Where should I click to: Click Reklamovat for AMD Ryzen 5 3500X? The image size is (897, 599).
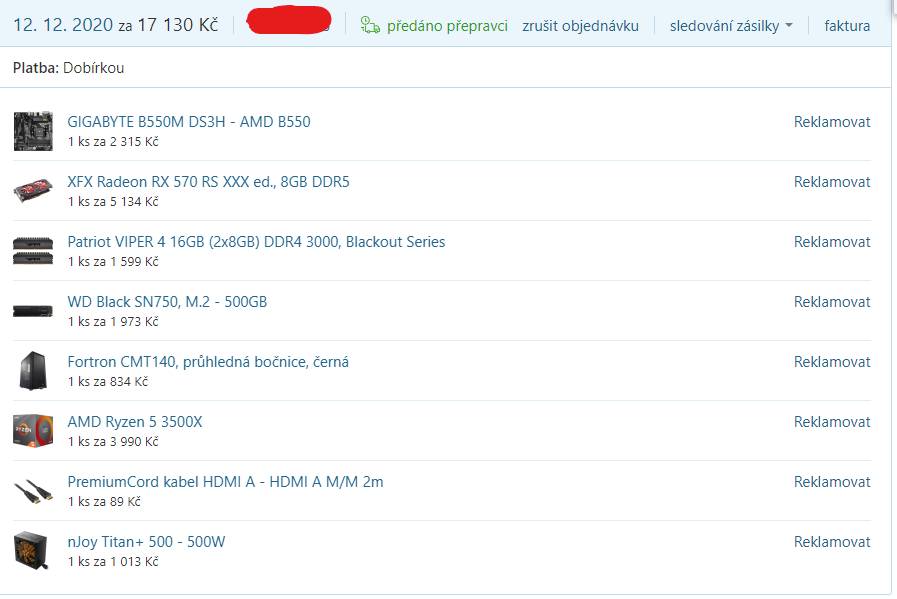pos(832,422)
